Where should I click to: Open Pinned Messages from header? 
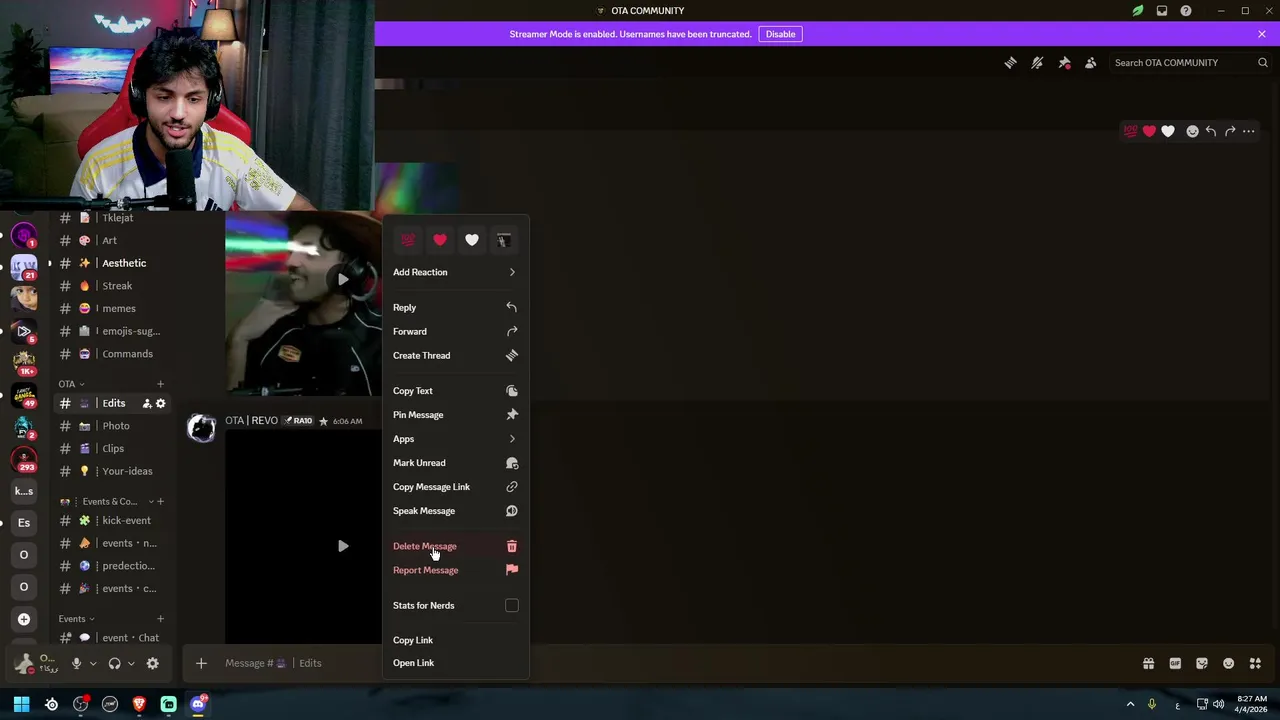click(x=1064, y=63)
